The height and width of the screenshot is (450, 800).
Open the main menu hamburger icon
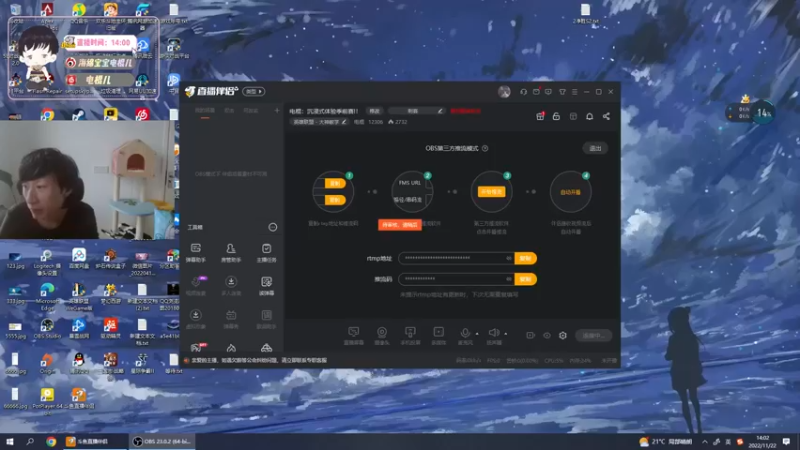click(574, 92)
